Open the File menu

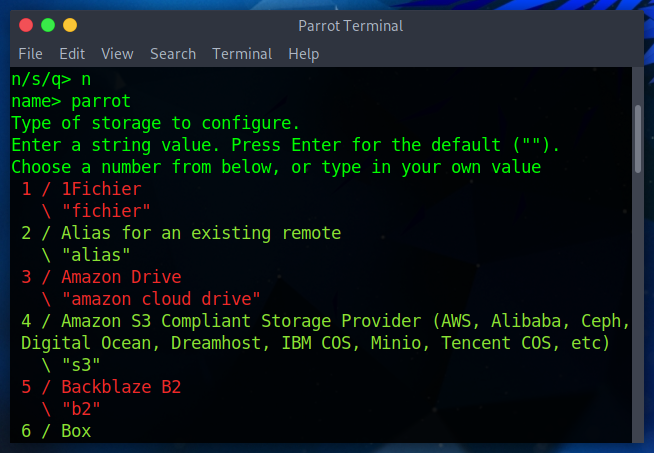tap(30, 54)
